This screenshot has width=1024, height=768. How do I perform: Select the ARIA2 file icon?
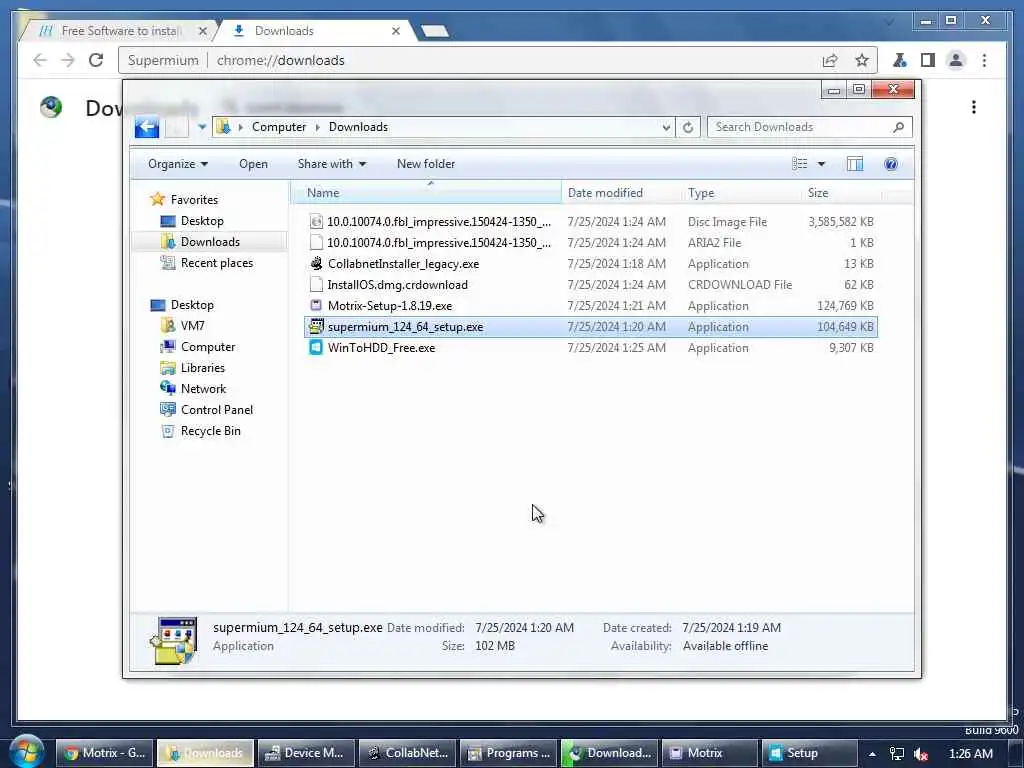click(316, 242)
